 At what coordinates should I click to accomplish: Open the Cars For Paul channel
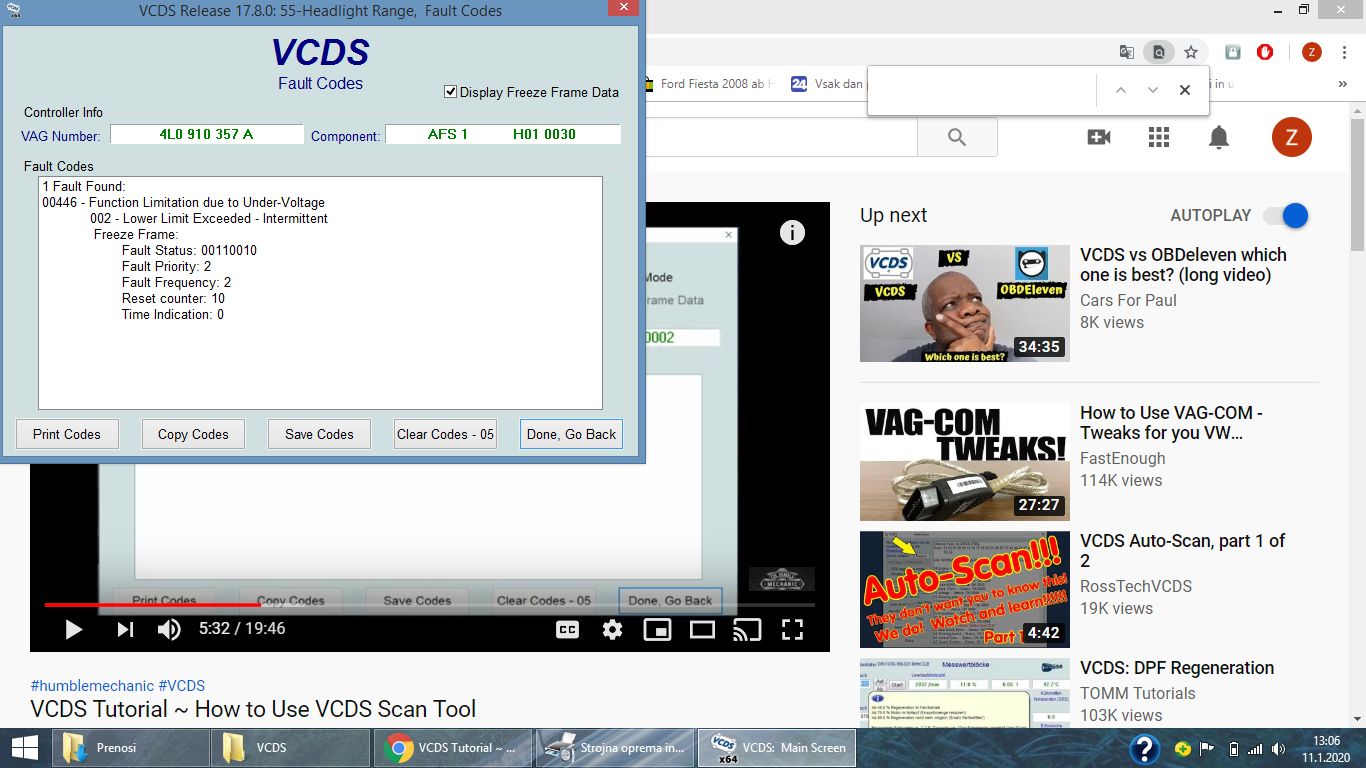pos(1128,300)
